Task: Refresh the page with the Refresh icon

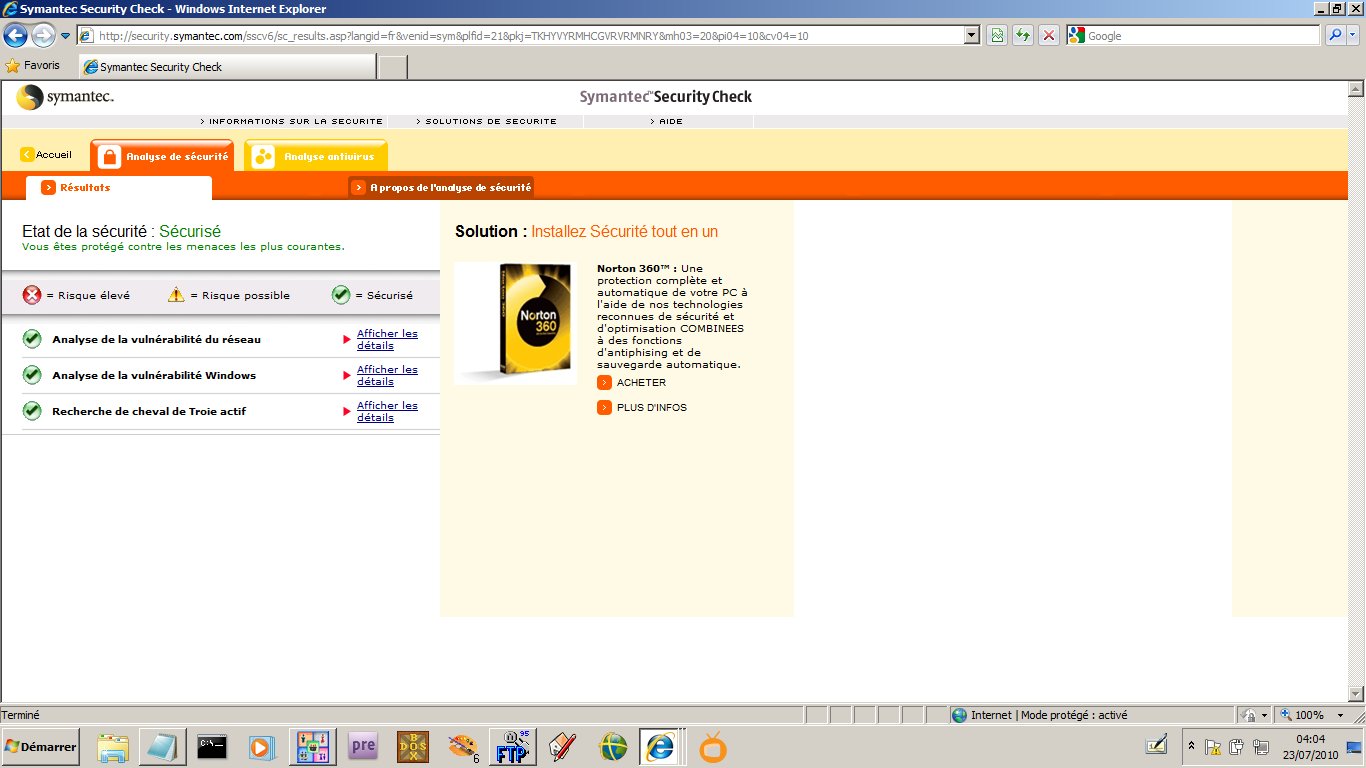Action: click(x=1023, y=35)
